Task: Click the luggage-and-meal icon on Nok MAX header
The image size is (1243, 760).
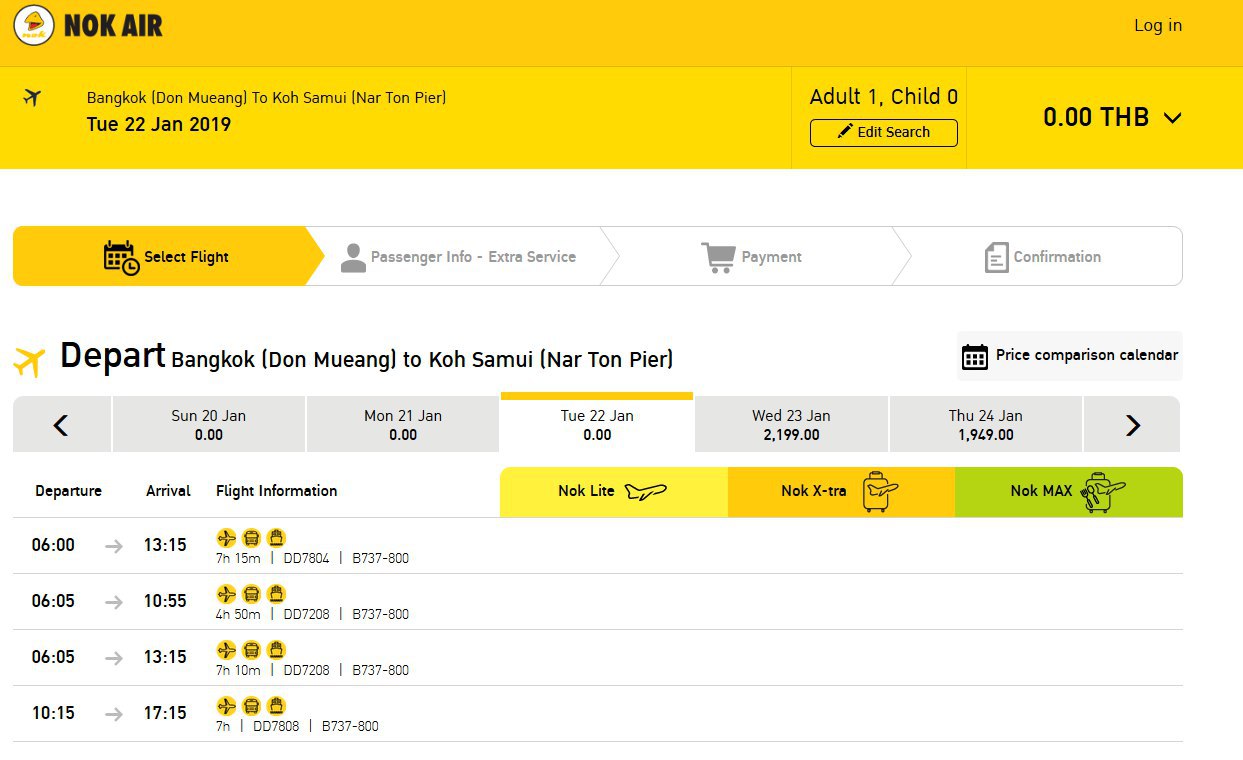Action: [x=1104, y=491]
